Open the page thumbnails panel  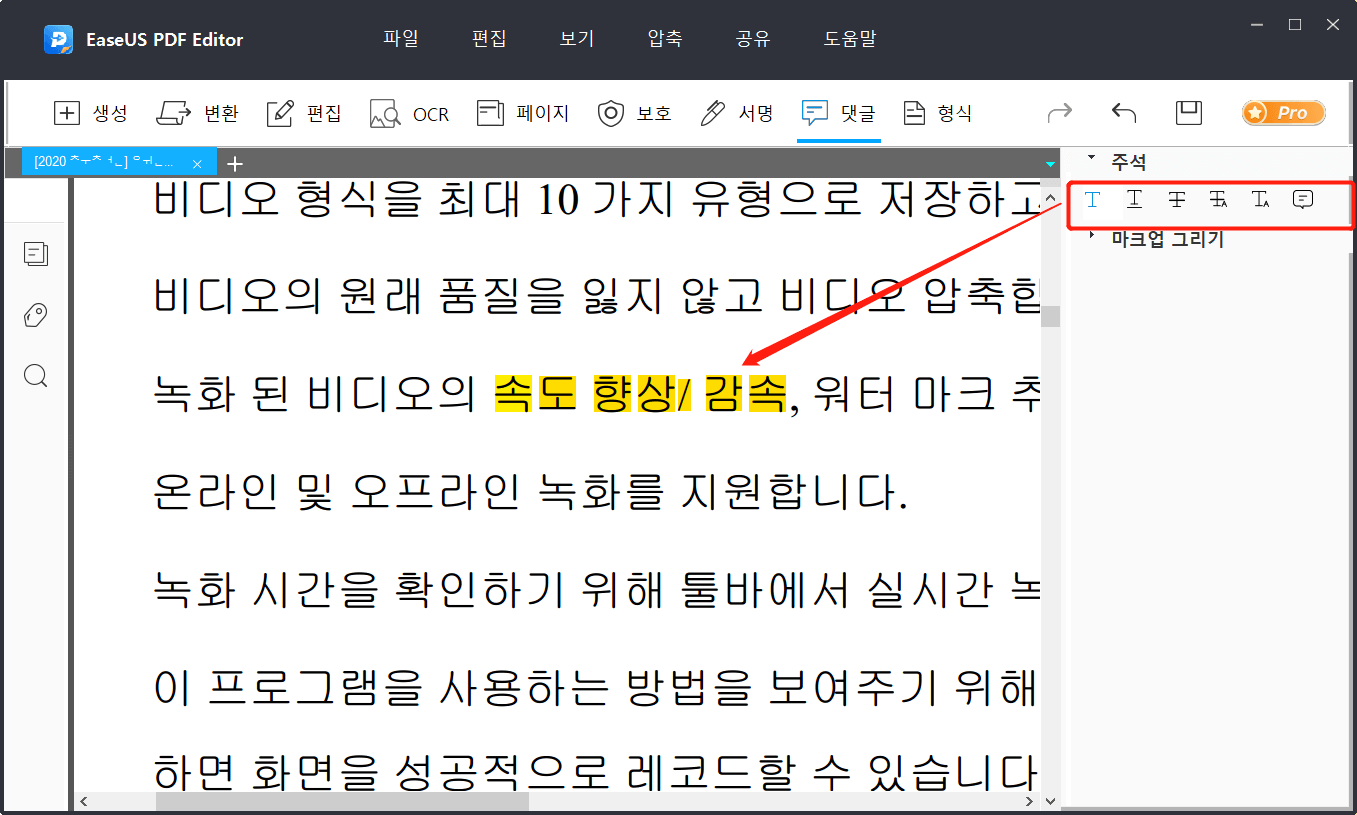point(36,254)
